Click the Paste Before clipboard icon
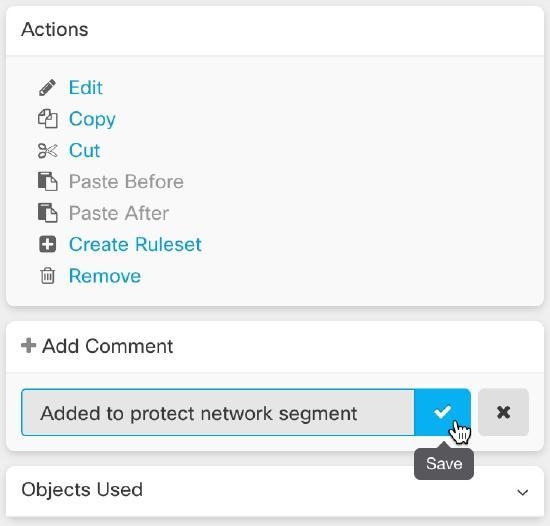 [47, 181]
